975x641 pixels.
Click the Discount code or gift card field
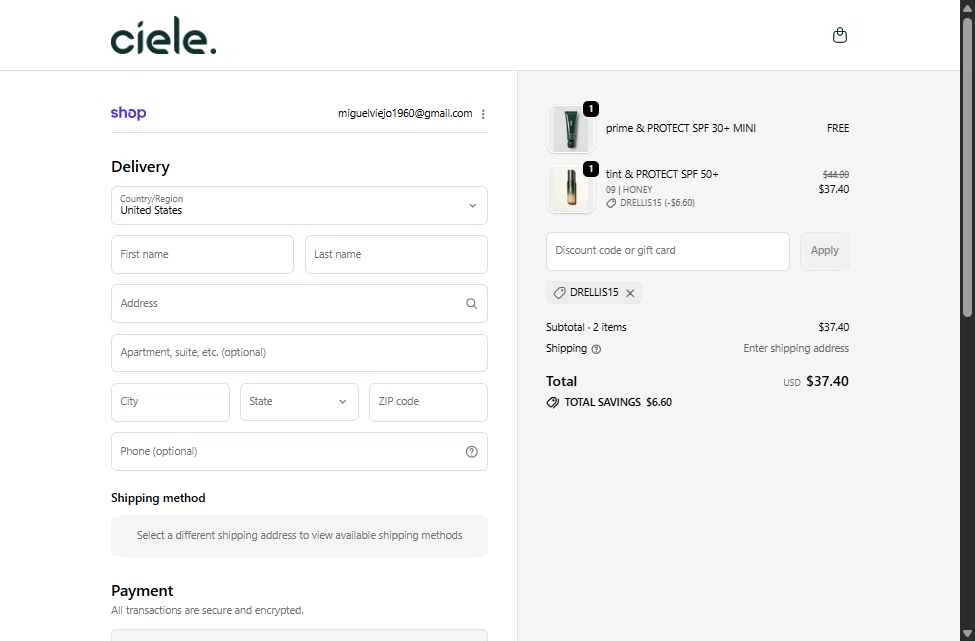coord(668,251)
